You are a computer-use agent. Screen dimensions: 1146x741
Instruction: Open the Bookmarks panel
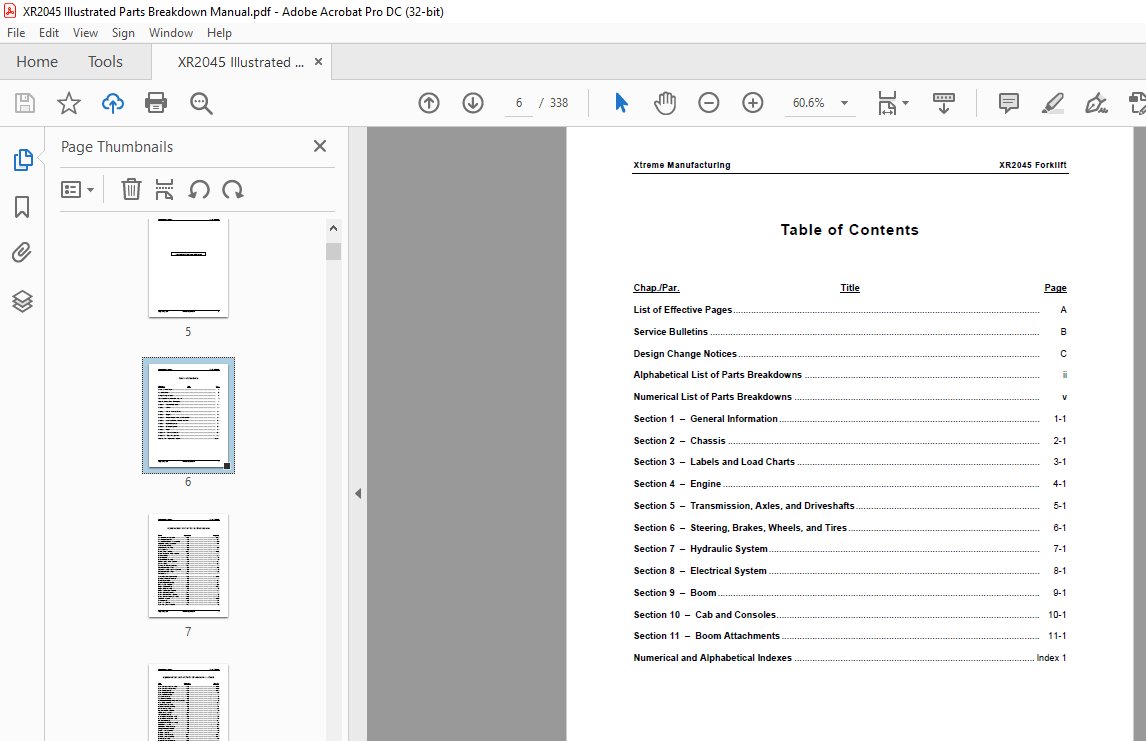click(x=22, y=207)
